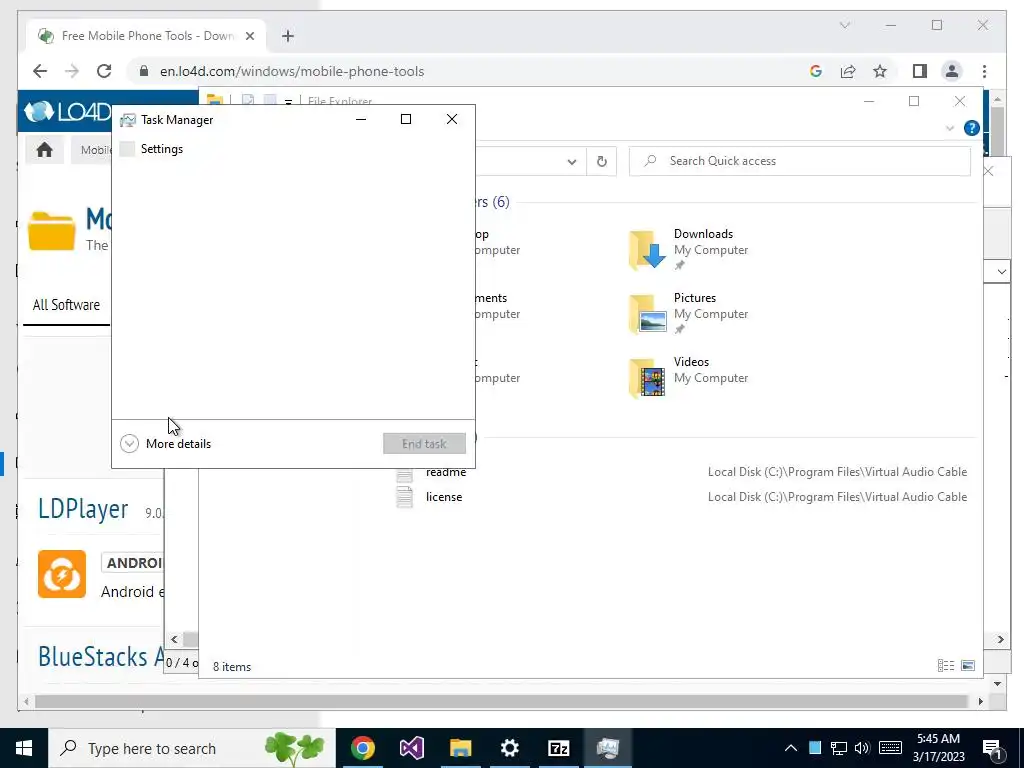The width and height of the screenshot is (1024, 768).
Task: Open the Videos folder in File Explorer
Action: (689, 377)
